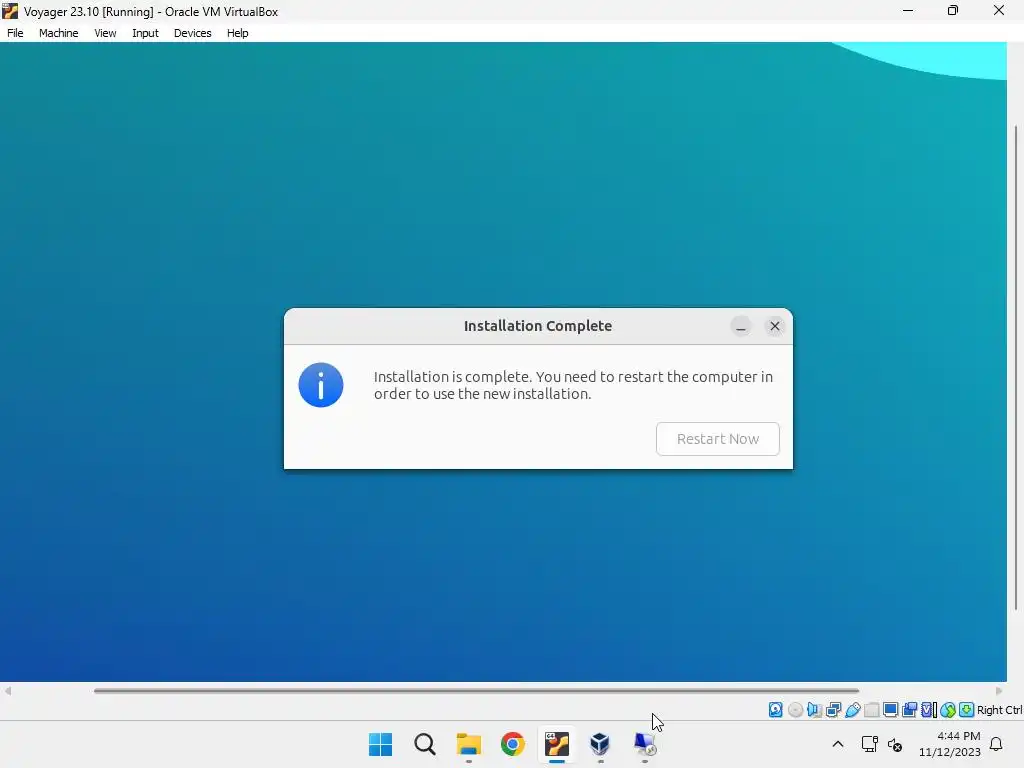
Task: Open the View menu
Action: click(104, 33)
